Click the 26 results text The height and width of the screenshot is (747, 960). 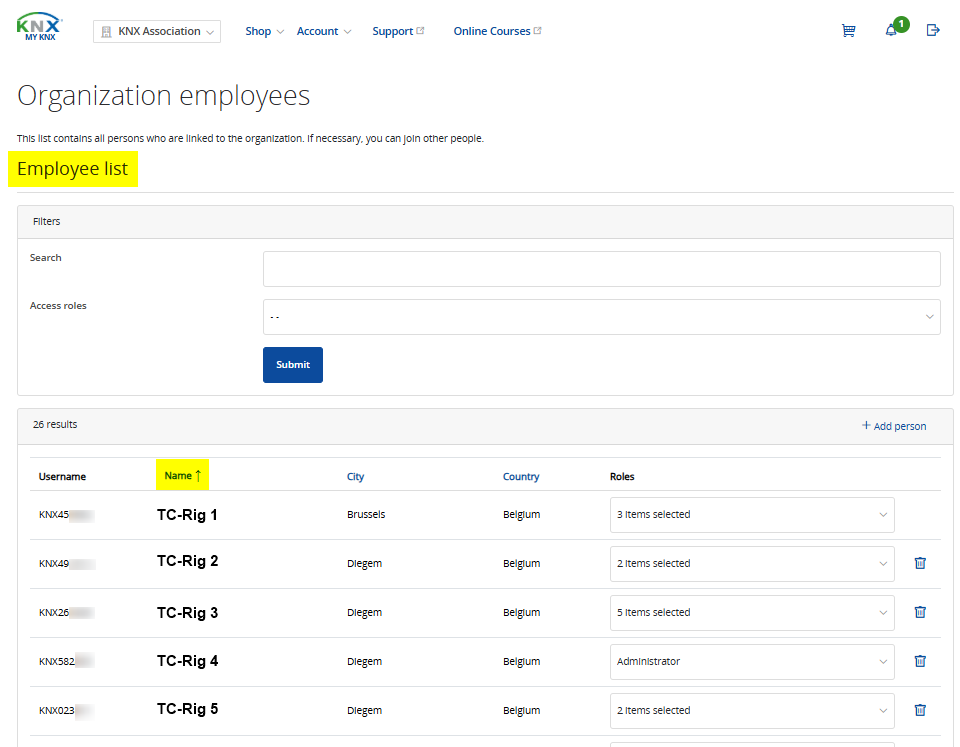55,424
